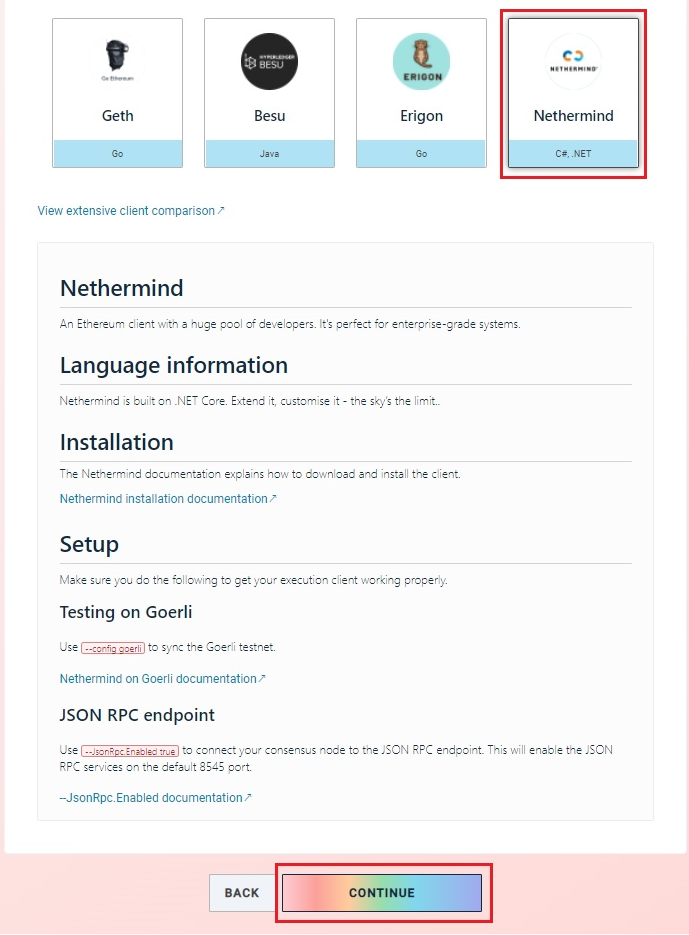Image resolution: width=689 pixels, height=935 pixels.
Task: Click the CONTINUE button
Action: [x=382, y=893]
